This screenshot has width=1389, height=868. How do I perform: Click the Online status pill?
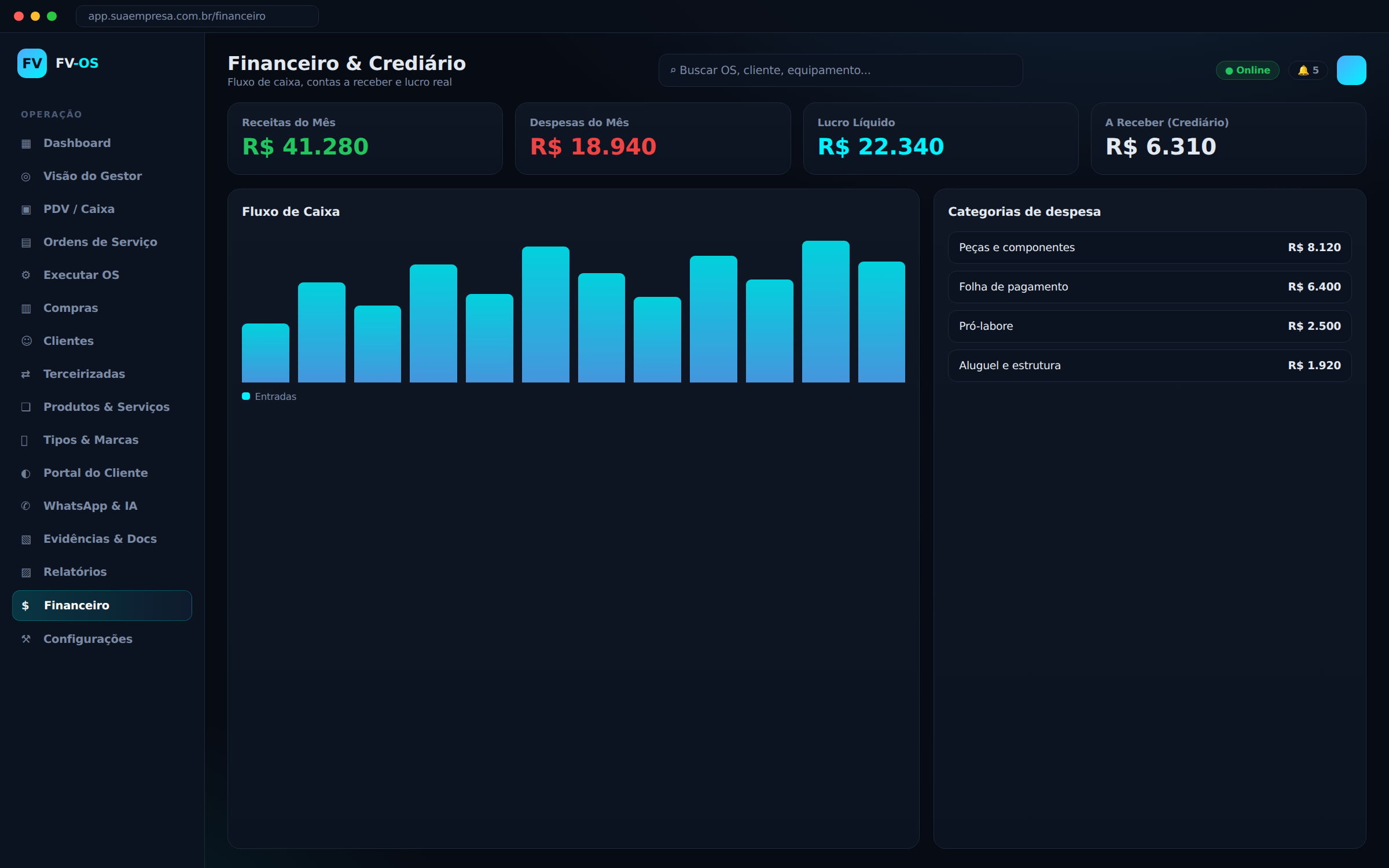coord(1248,70)
